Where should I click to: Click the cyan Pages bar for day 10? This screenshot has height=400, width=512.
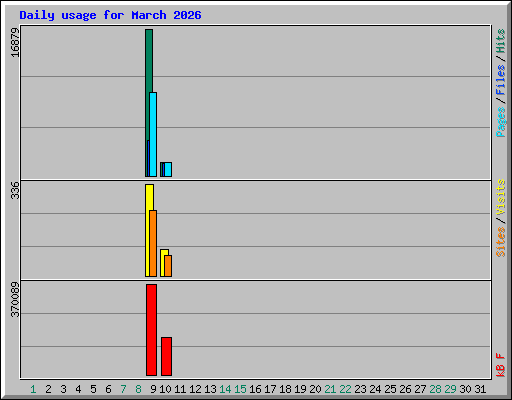(x=168, y=169)
